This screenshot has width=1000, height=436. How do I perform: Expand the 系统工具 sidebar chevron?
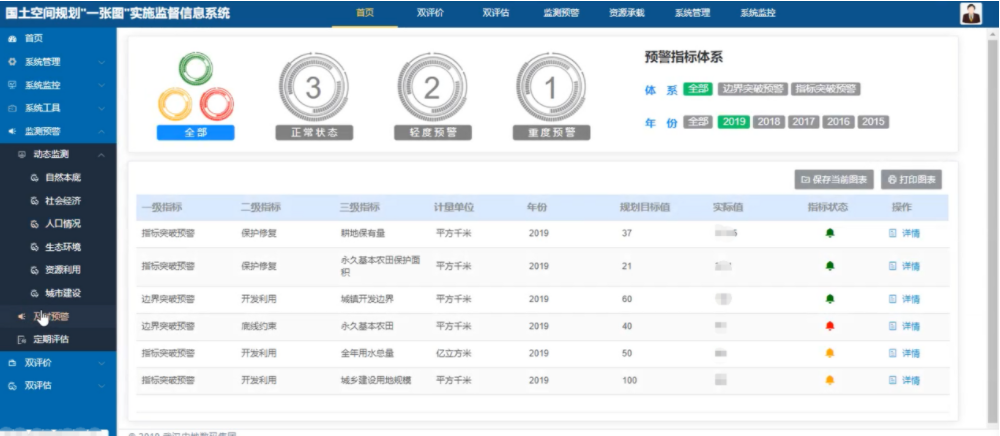[101, 108]
